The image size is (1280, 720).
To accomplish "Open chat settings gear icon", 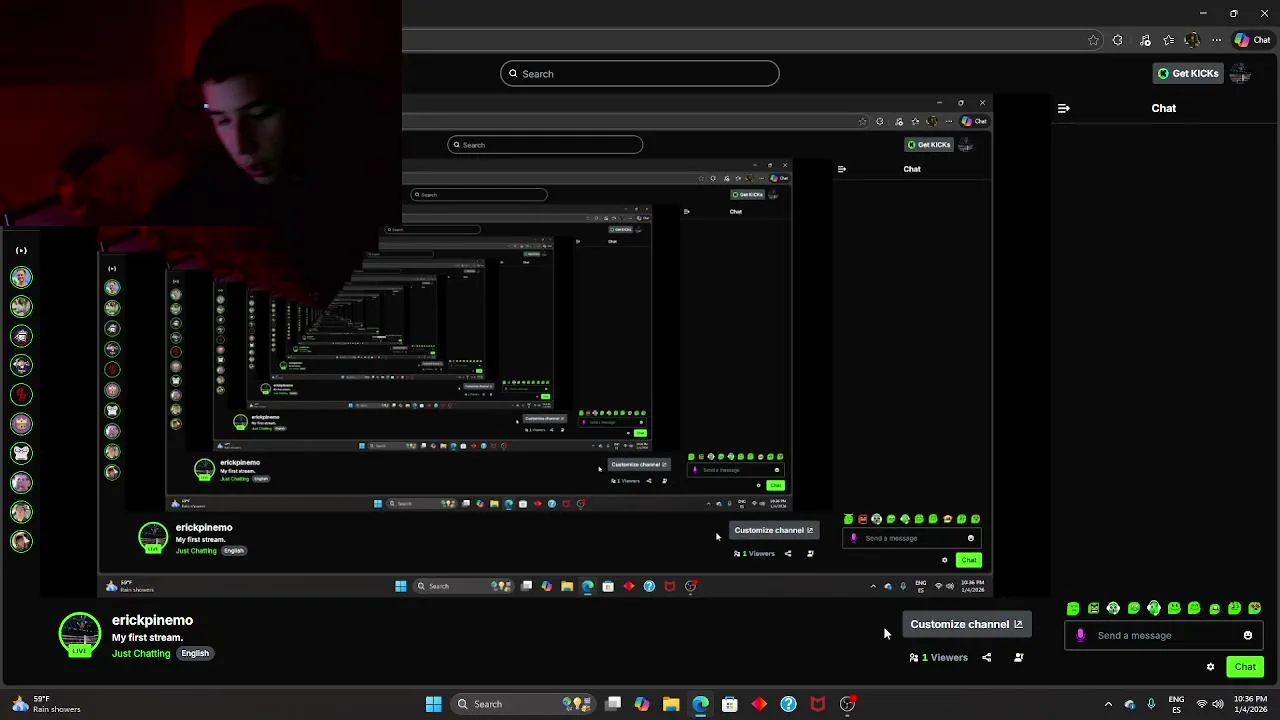I will tap(1210, 667).
